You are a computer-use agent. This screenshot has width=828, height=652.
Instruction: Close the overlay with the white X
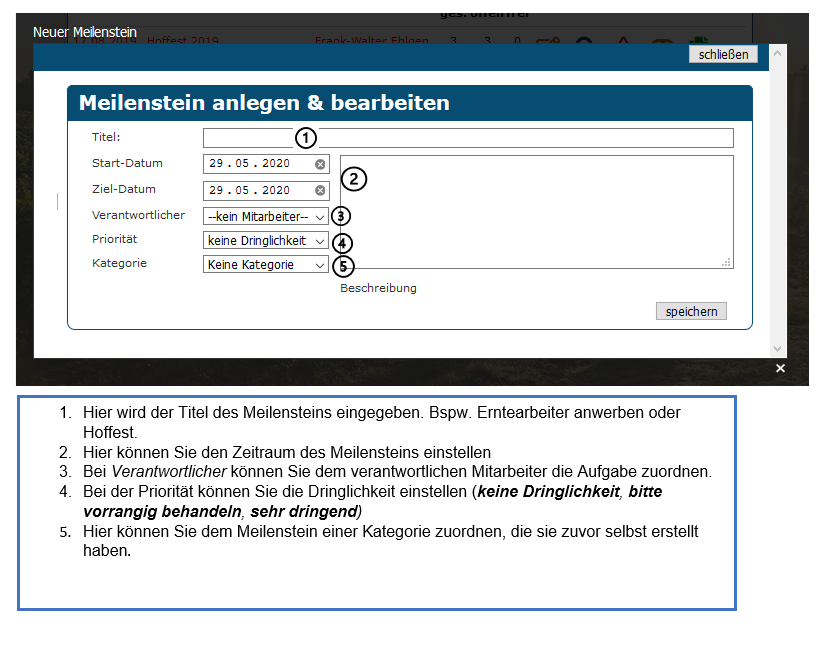coord(780,369)
